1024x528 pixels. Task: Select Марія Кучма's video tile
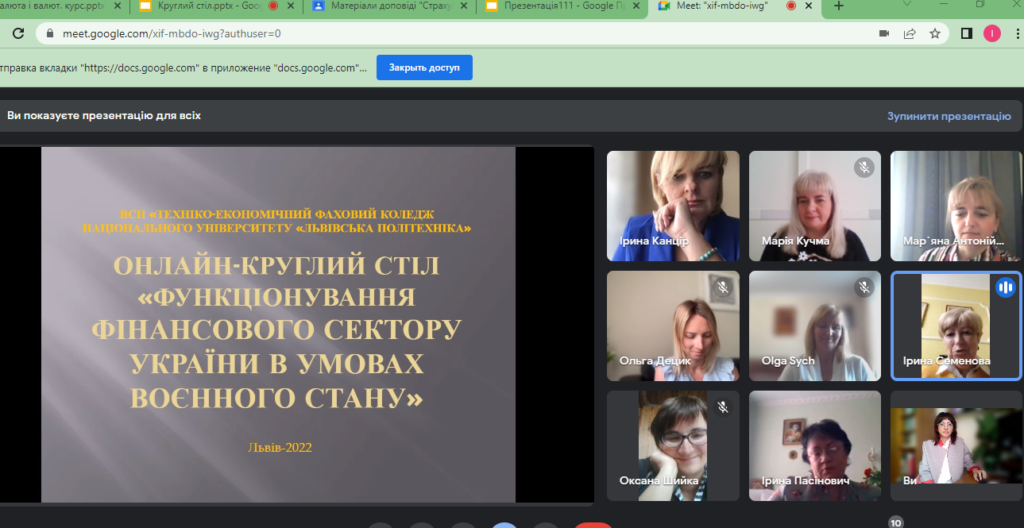[814, 206]
